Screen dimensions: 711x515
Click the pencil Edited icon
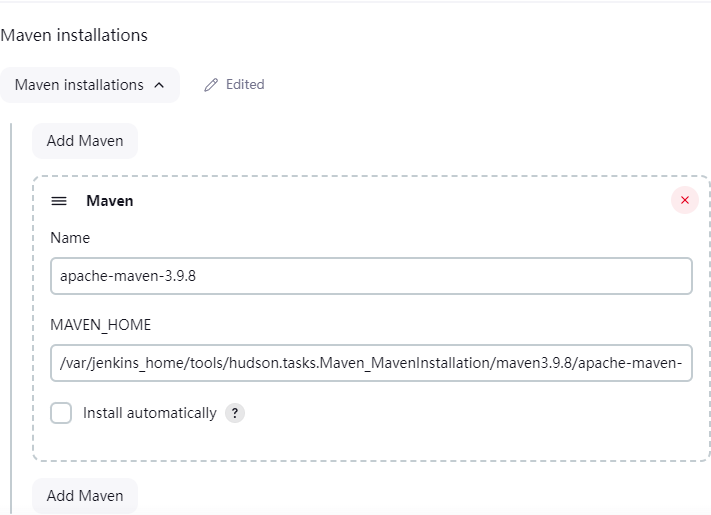click(x=210, y=85)
